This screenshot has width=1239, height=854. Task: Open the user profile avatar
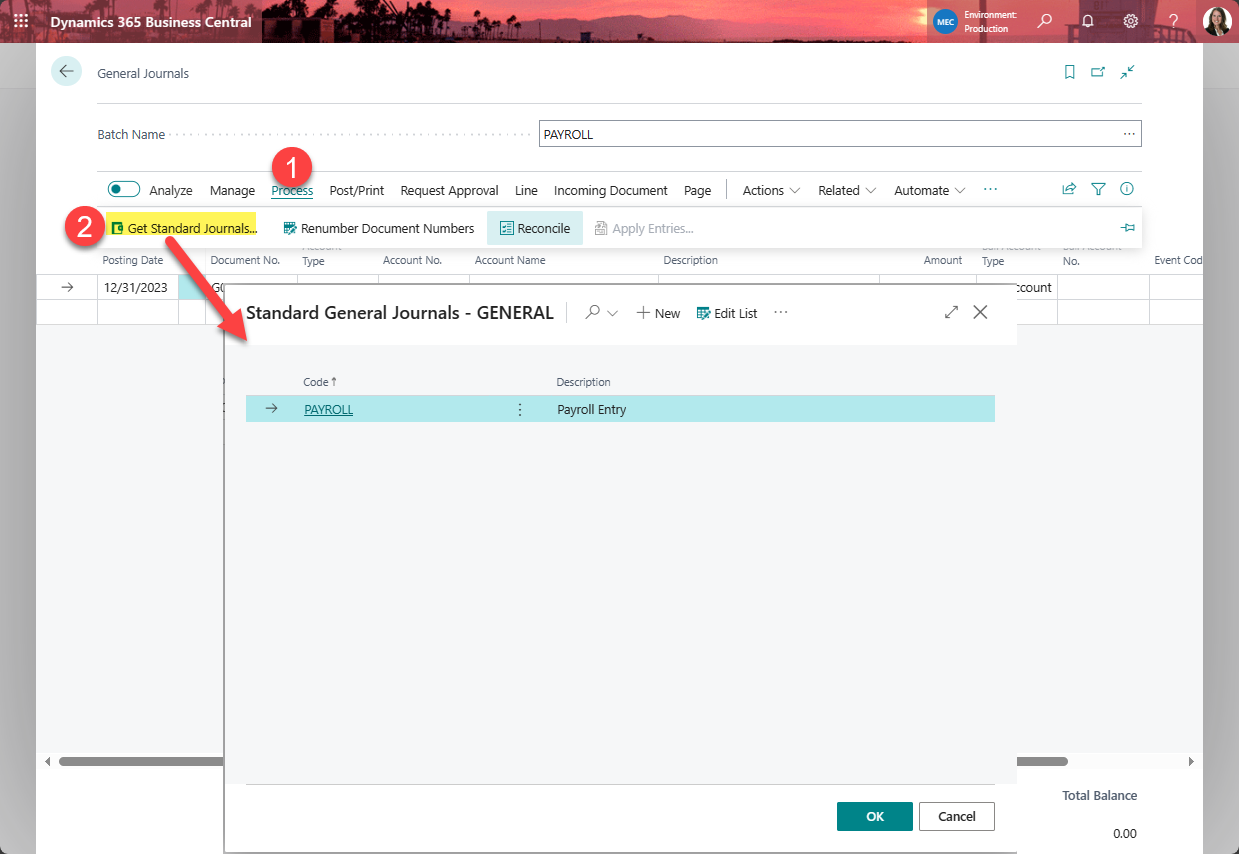point(1217,21)
